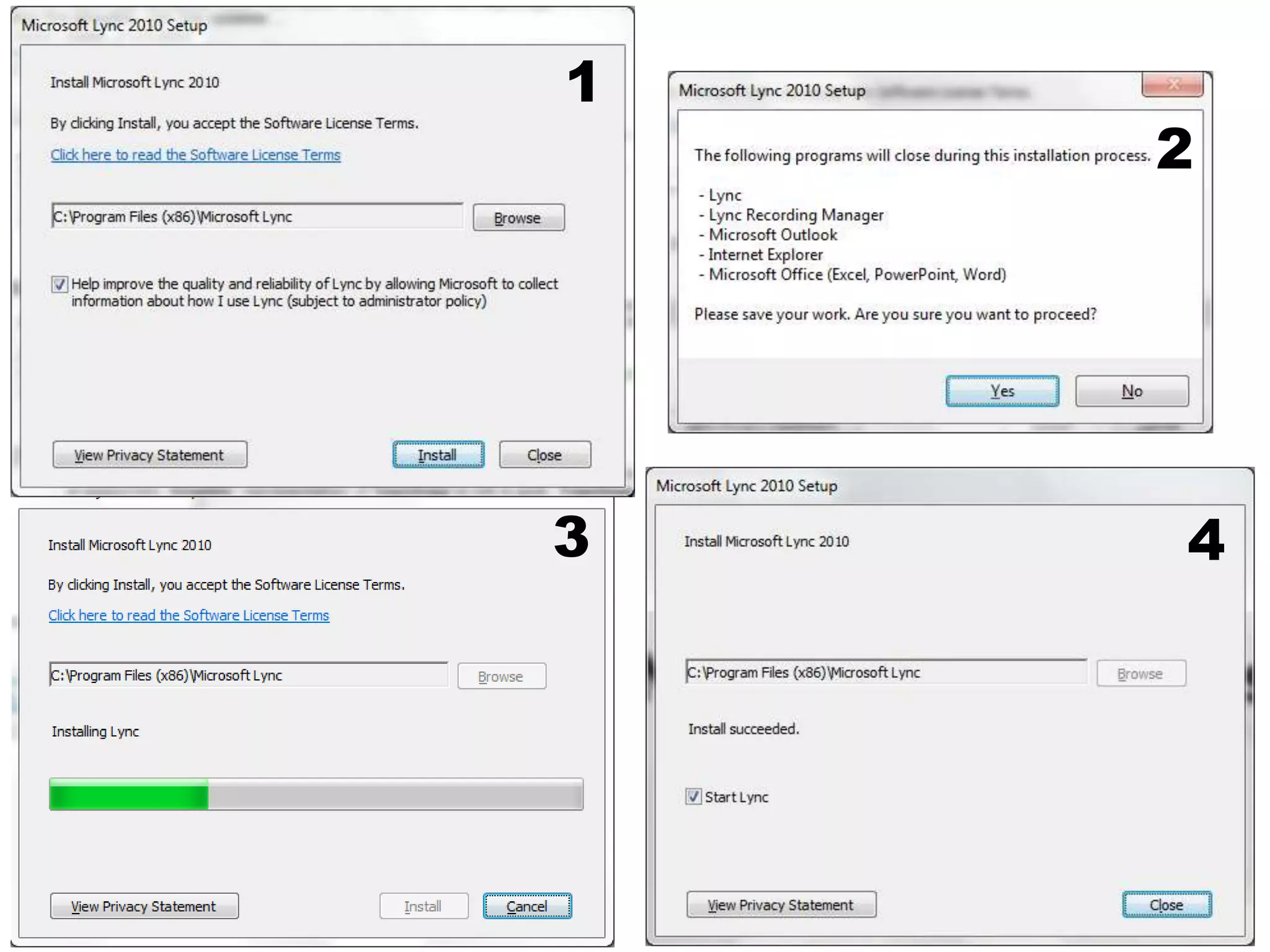
Task: Open View Privacy Statement in succeeded dialog
Action: pyautogui.click(x=781, y=905)
